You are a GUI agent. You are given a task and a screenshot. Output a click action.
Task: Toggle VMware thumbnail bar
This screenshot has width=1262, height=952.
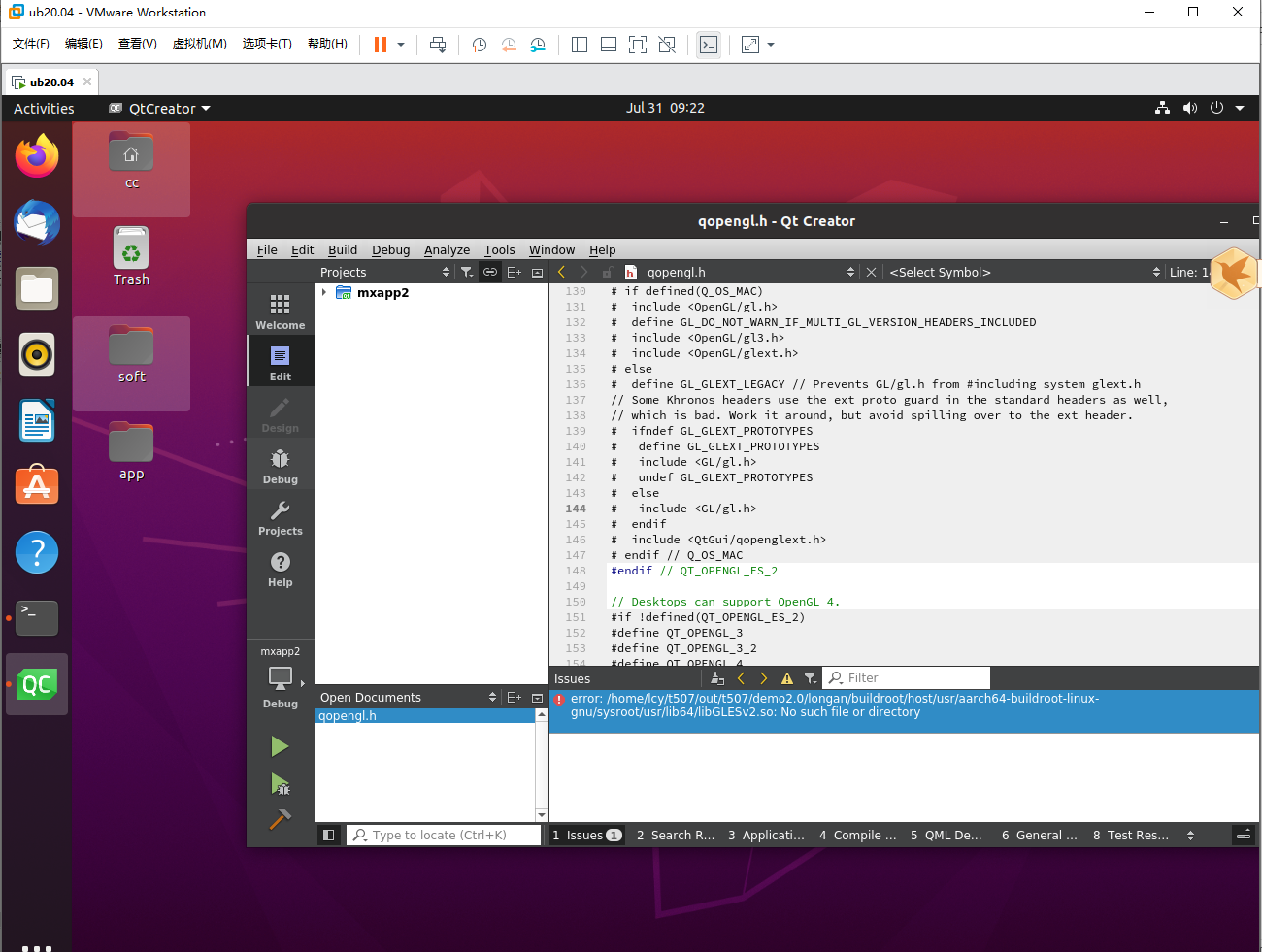[609, 45]
